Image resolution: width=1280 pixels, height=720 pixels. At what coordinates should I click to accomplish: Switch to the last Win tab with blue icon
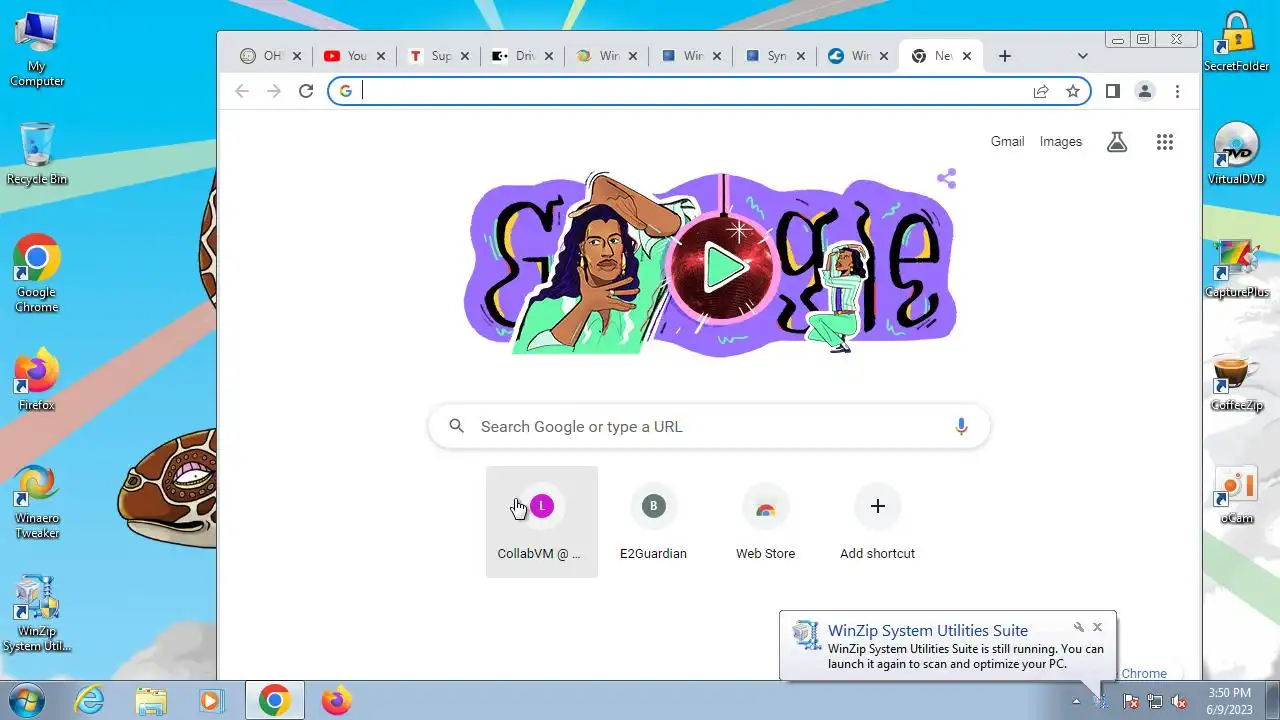(x=859, y=56)
